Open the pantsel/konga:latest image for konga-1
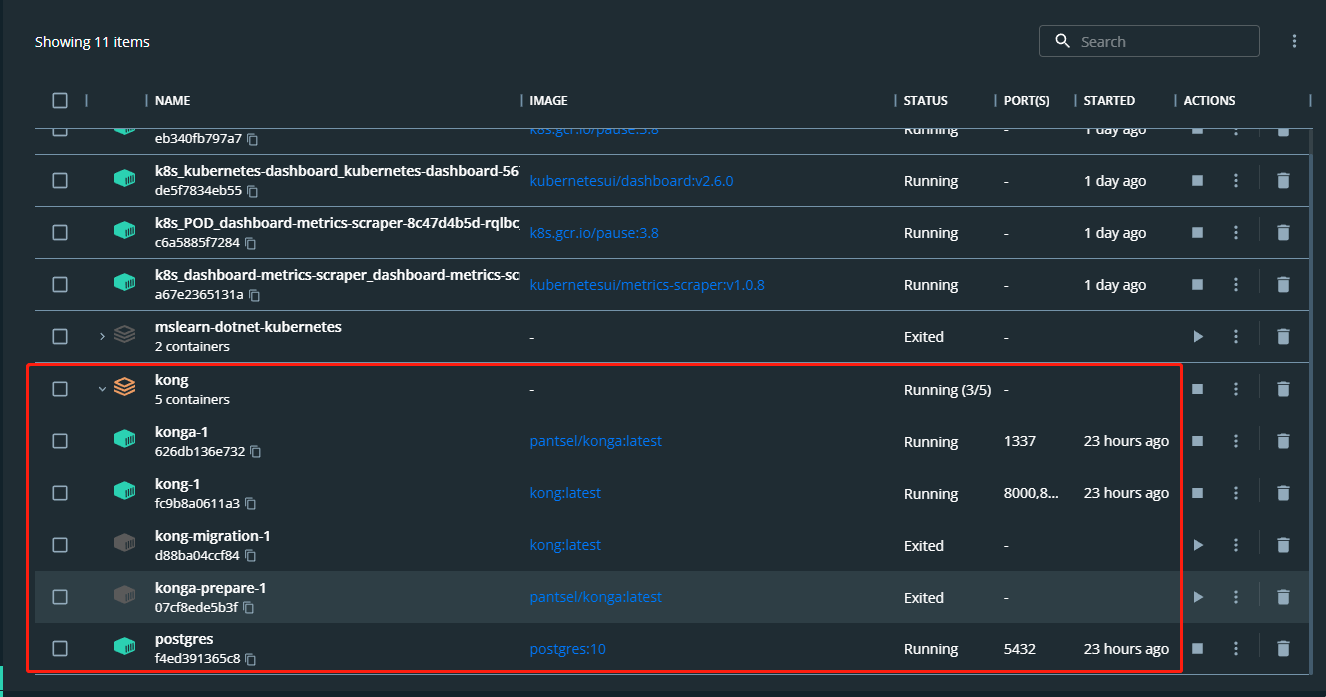Screen dimensions: 1326x697 595,441
